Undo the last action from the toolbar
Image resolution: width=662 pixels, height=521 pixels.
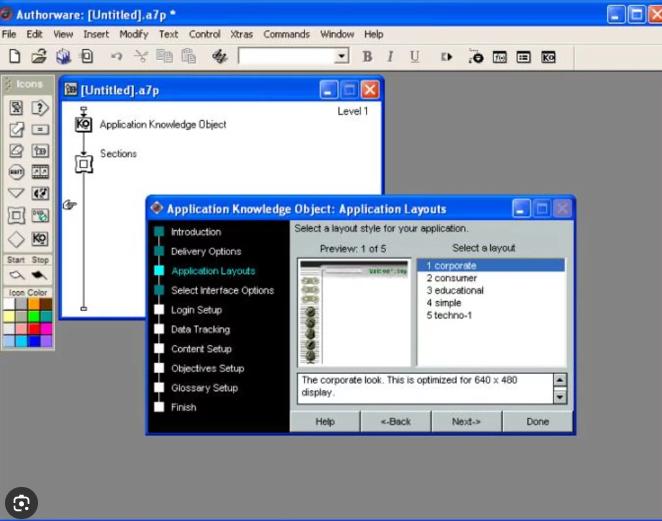pyautogui.click(x=117, y=56)
